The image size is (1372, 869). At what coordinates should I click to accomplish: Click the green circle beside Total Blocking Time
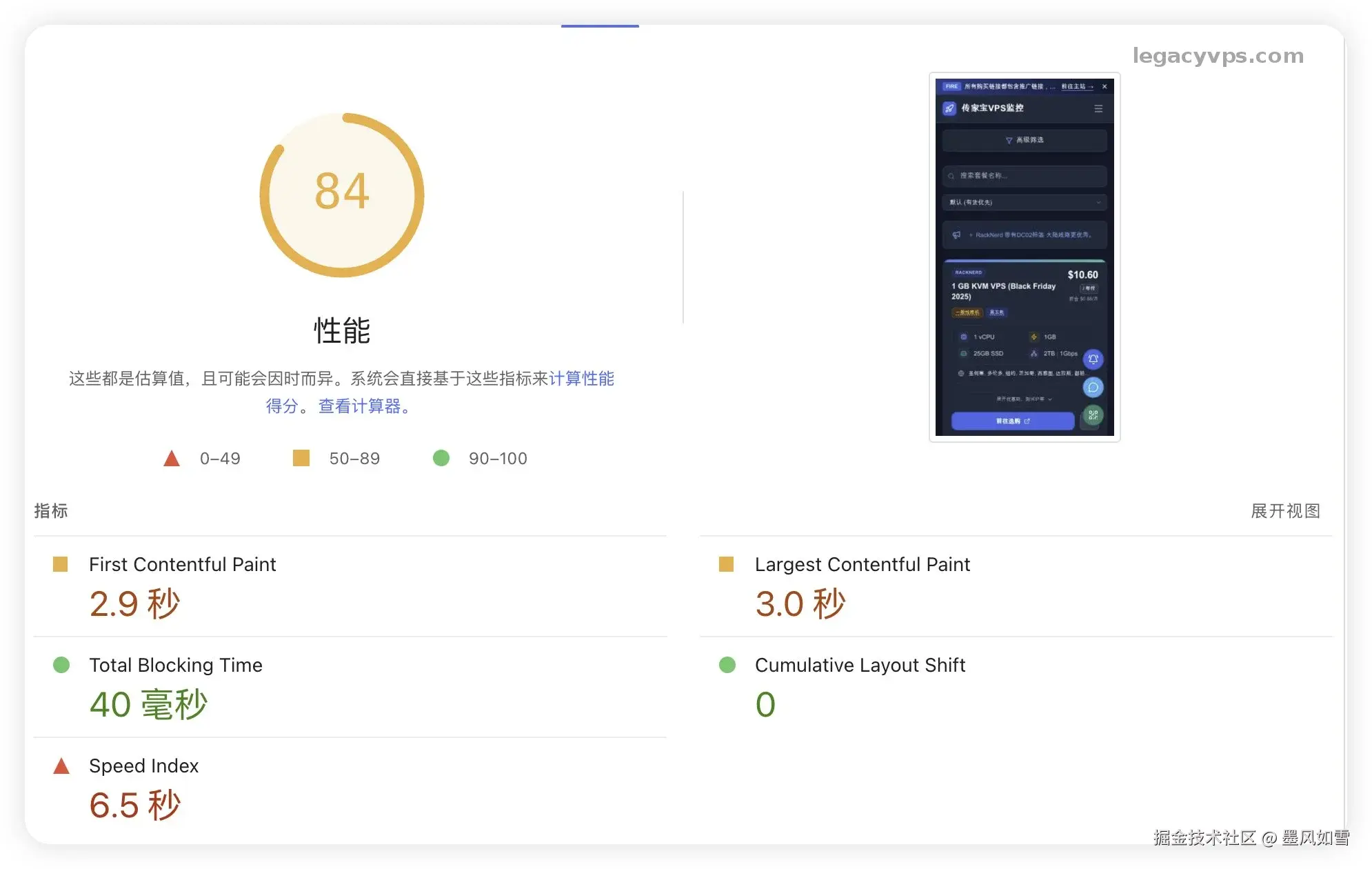(x=61, y=665)
